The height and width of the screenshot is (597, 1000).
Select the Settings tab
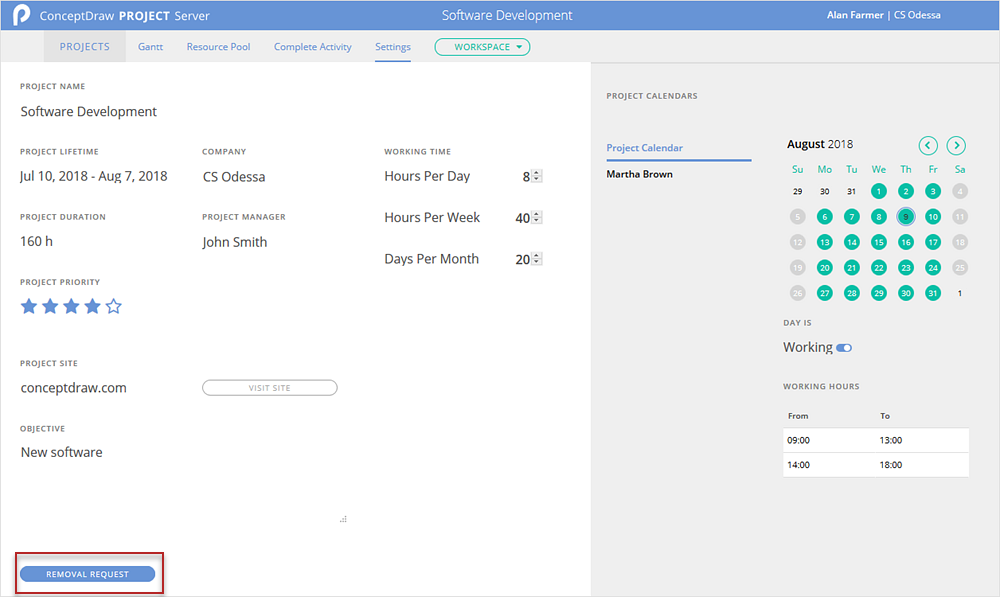click(393, 47)
